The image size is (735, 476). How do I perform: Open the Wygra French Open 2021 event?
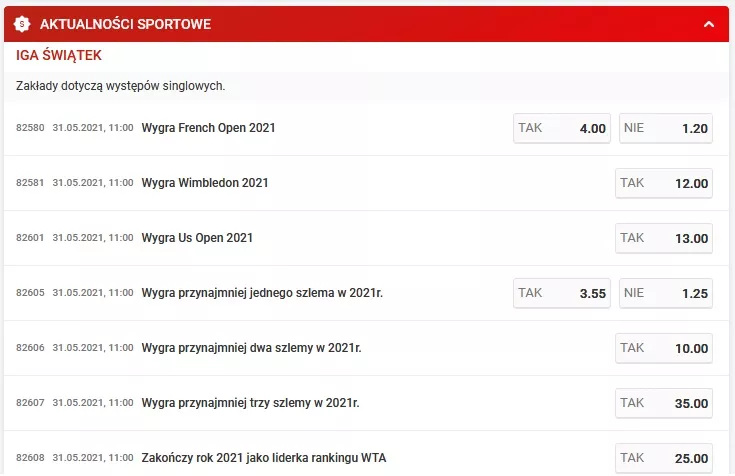[x=208, y=128]
